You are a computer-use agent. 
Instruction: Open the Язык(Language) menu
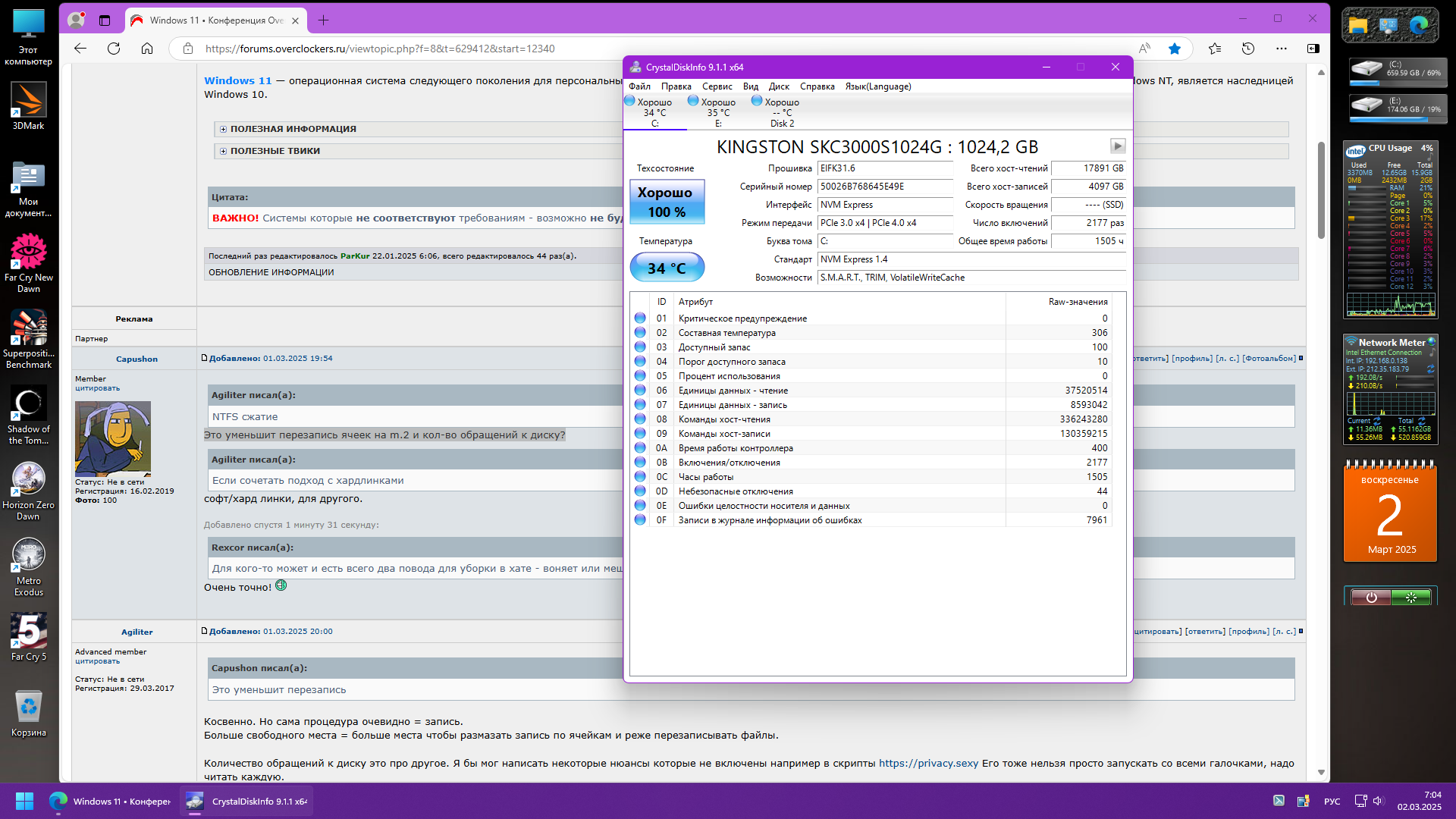[x=877, y=86]
